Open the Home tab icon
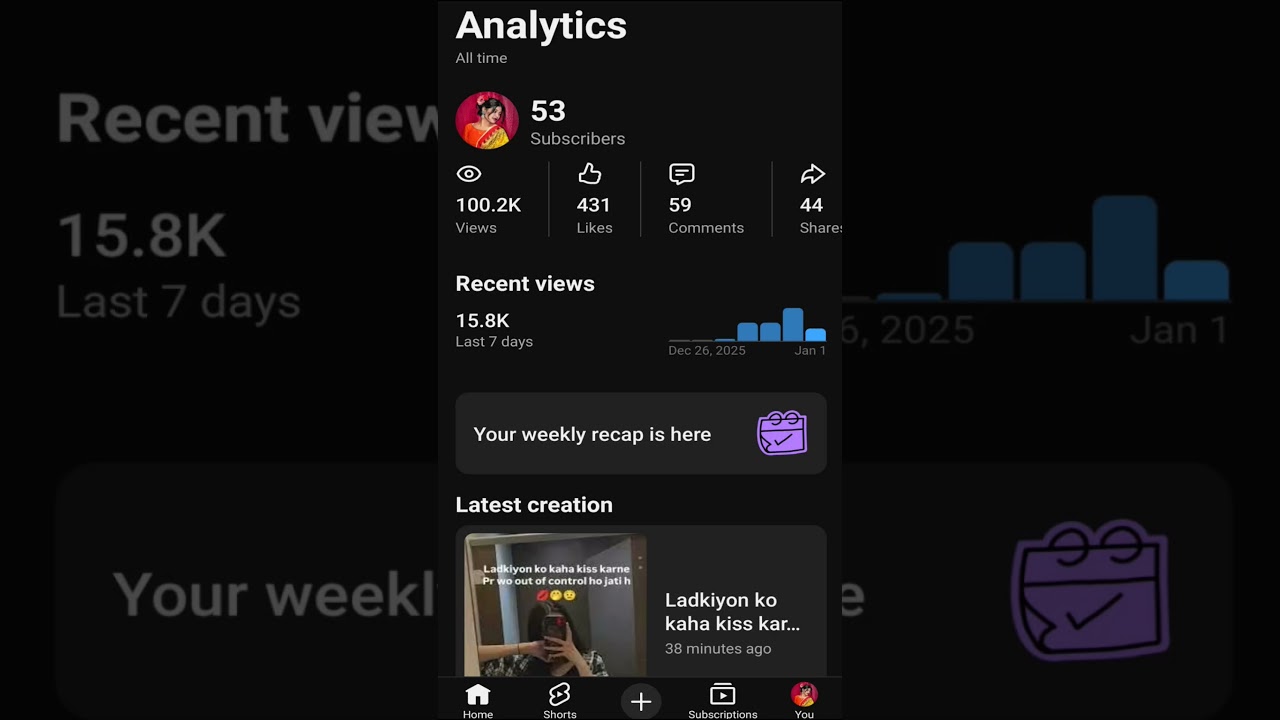 coord(478,695)
